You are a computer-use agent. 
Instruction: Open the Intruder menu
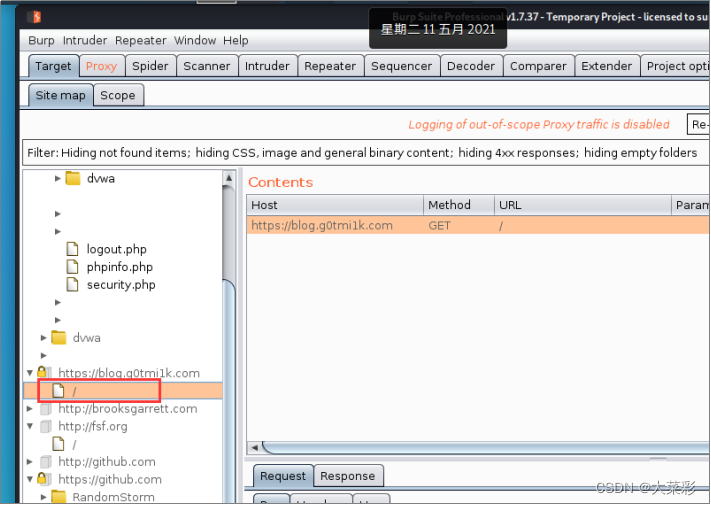[x=85, y=40]
